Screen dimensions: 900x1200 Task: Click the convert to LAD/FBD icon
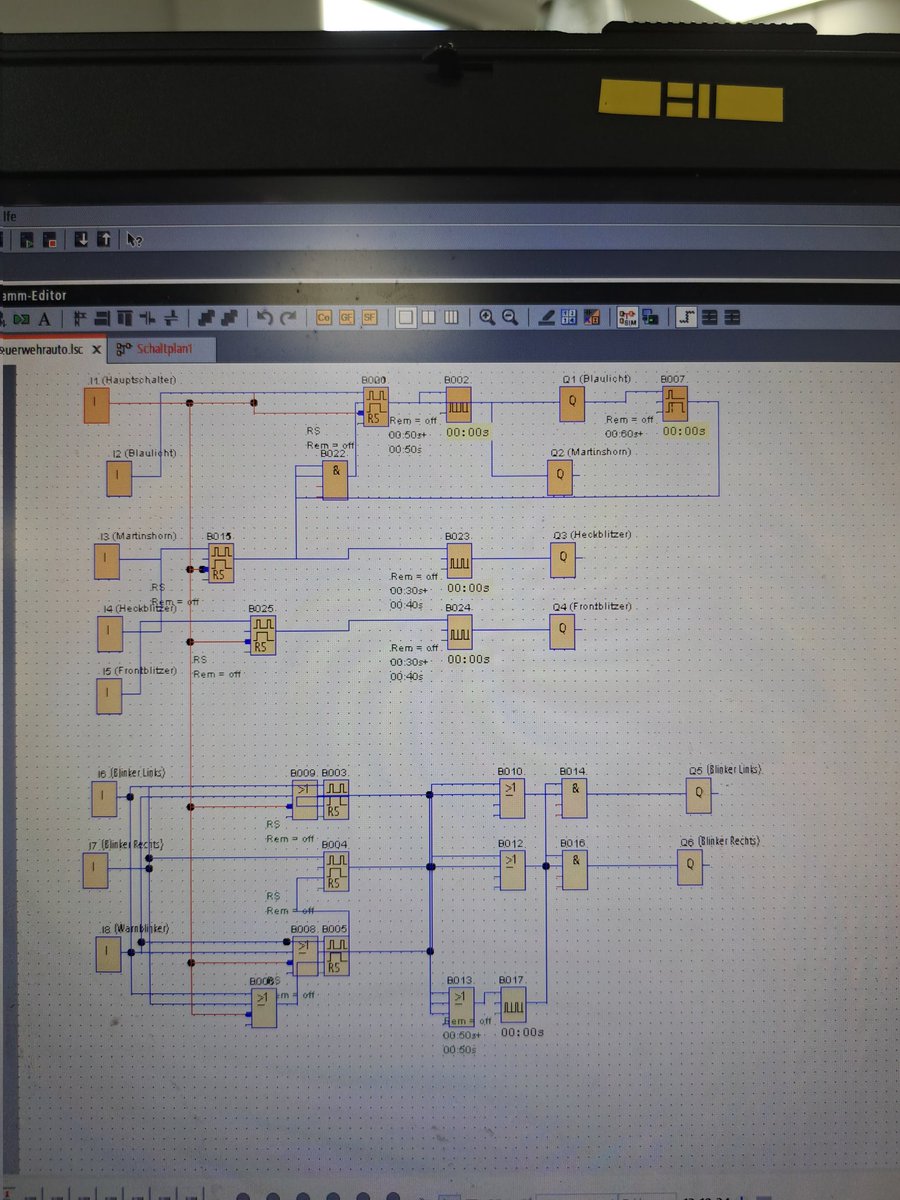592,317
